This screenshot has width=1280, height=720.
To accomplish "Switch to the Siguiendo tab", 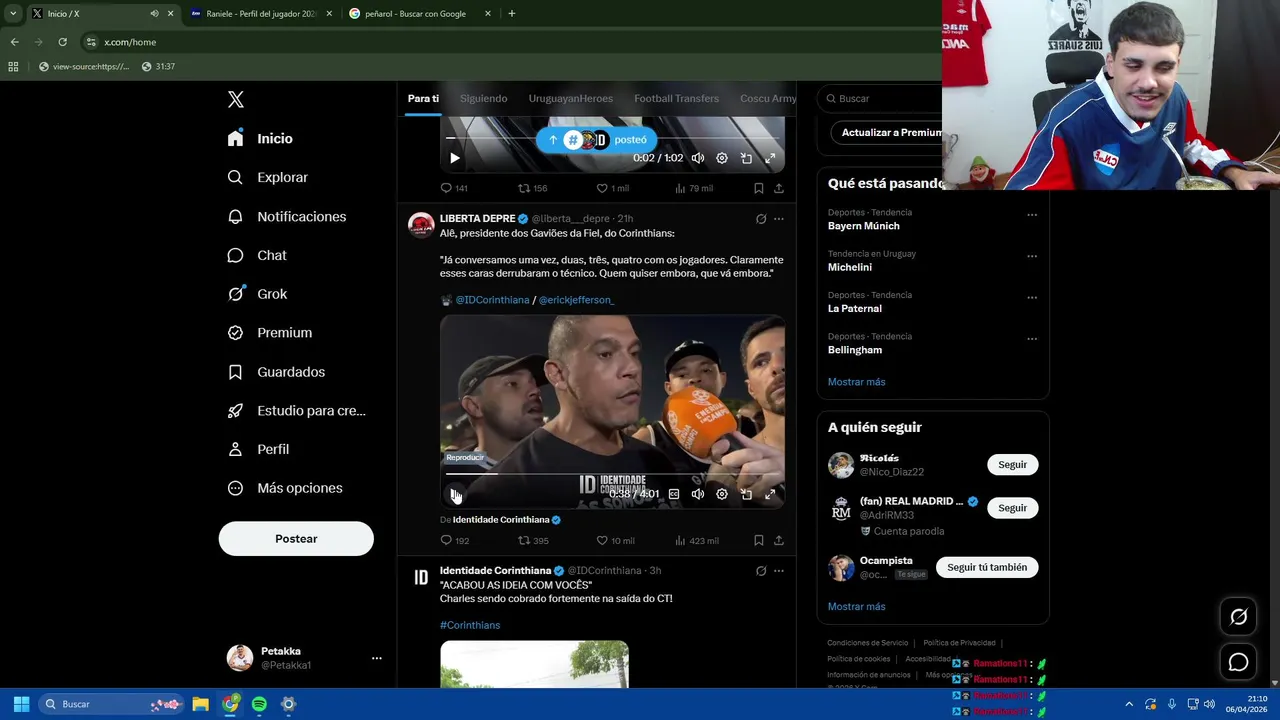I will (483, 98).
